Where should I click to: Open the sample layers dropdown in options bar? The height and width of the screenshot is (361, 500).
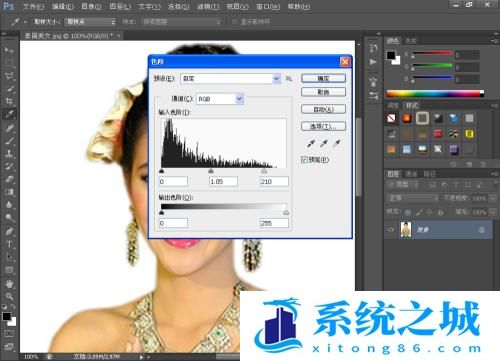[182, 22]
